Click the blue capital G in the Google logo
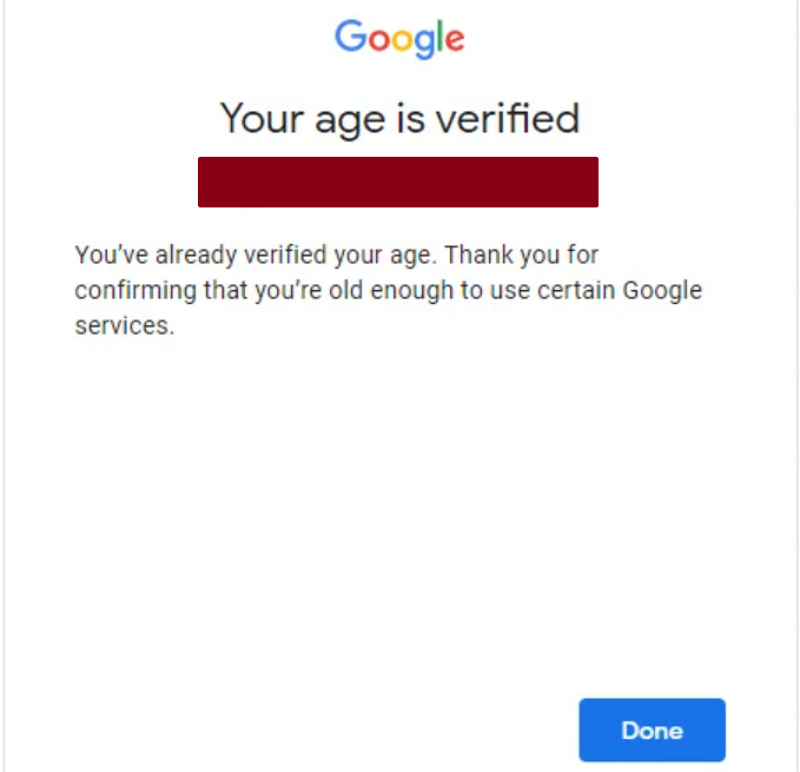This screenshot has height=772, width=800. (351, 38)
